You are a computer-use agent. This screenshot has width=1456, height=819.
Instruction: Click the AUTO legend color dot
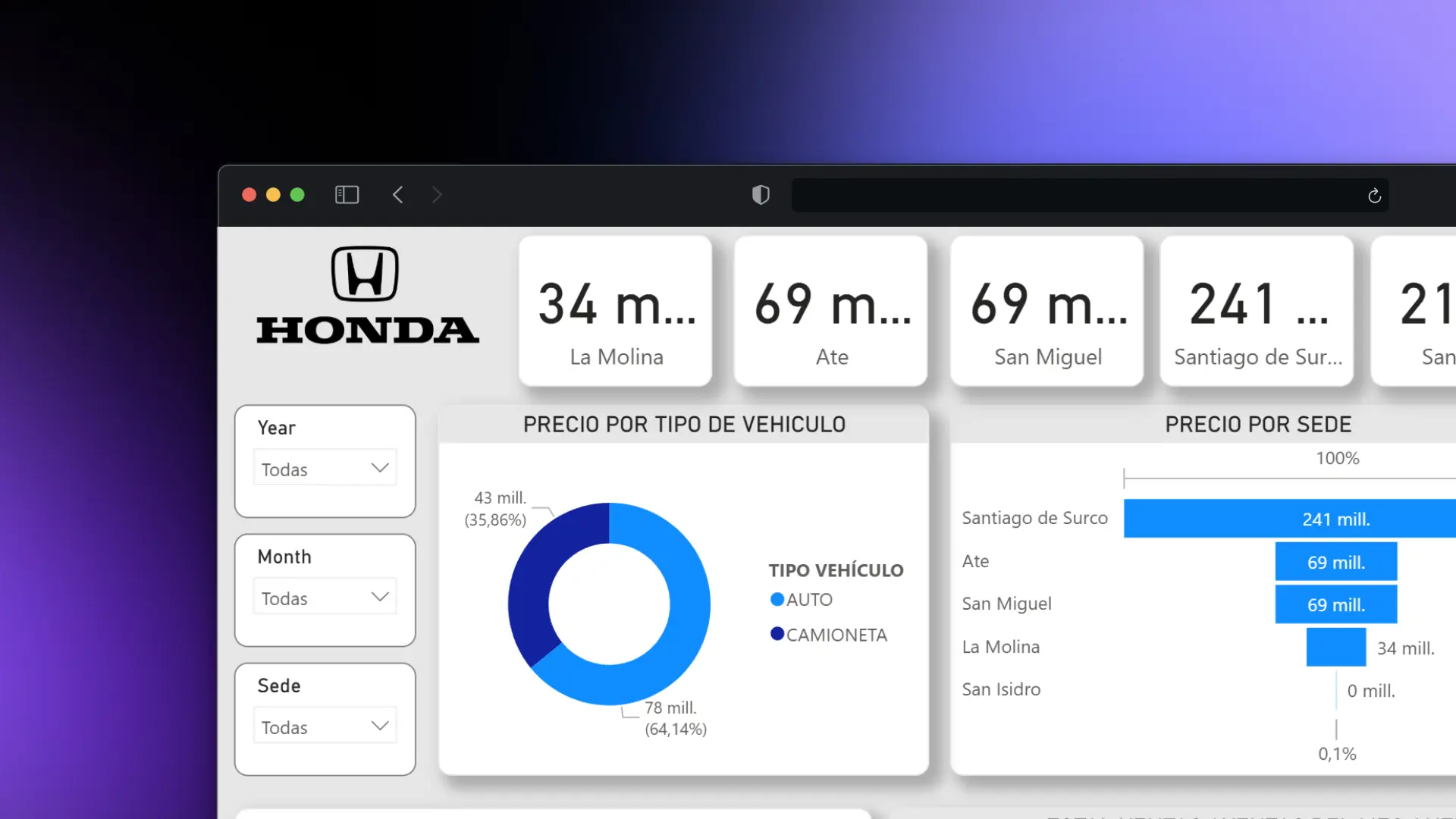click(777, 599)
